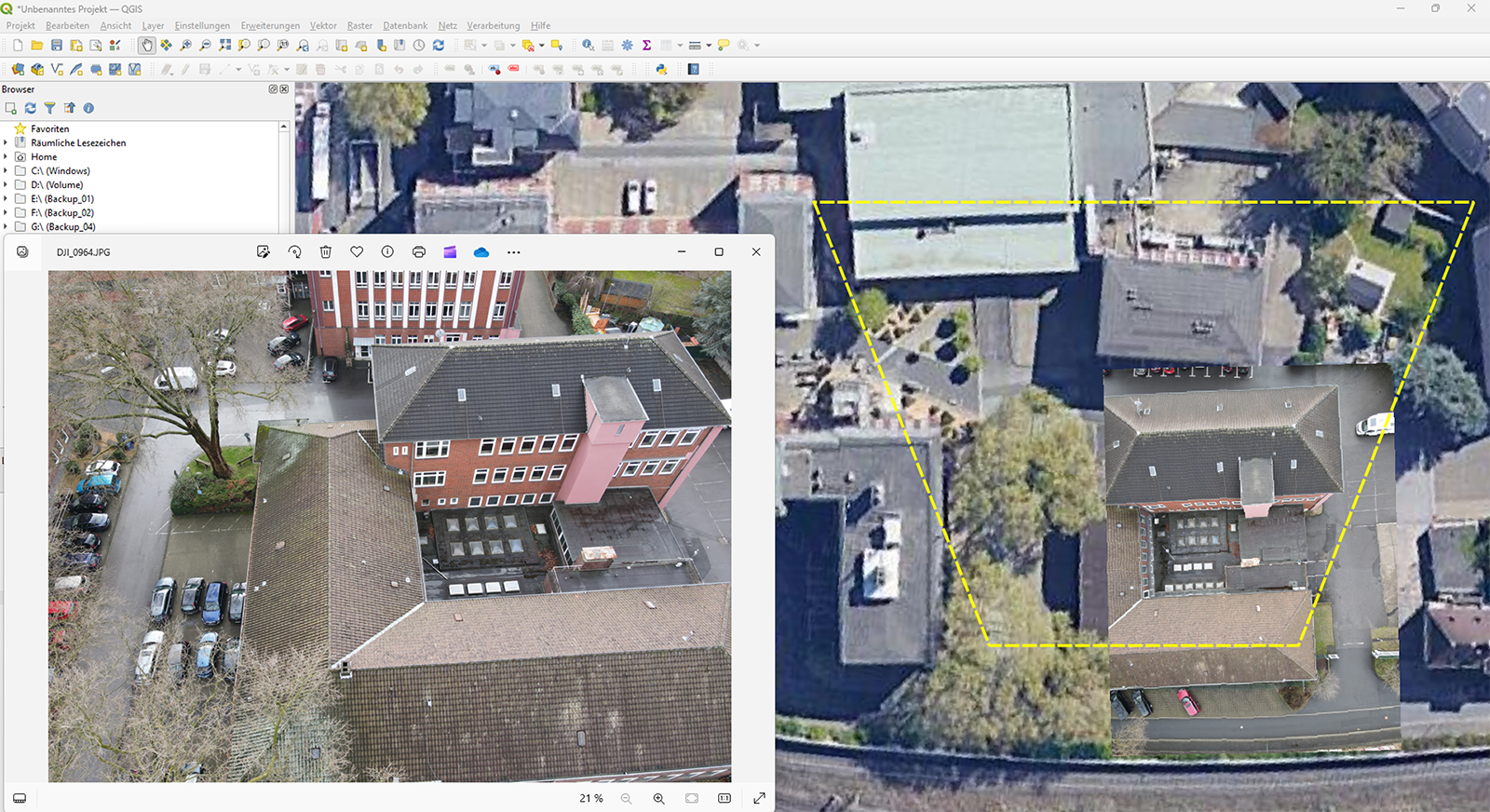
Task: Refresh the map canvas
Action: click(439, 45)
